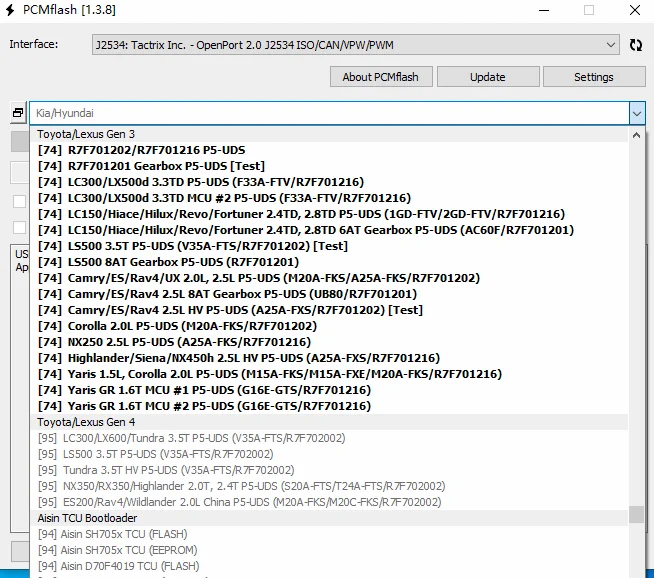This screenshot has height=578, width=654.
Task: Click the PCMflash lightning bolt title icon
Action: tap(10, 10)
